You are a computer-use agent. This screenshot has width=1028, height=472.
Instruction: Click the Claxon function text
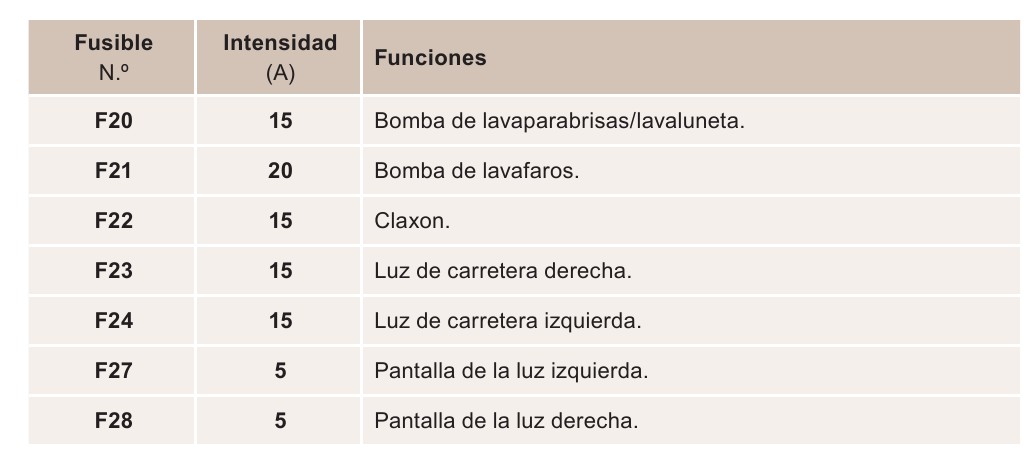(x=412, y=220)
